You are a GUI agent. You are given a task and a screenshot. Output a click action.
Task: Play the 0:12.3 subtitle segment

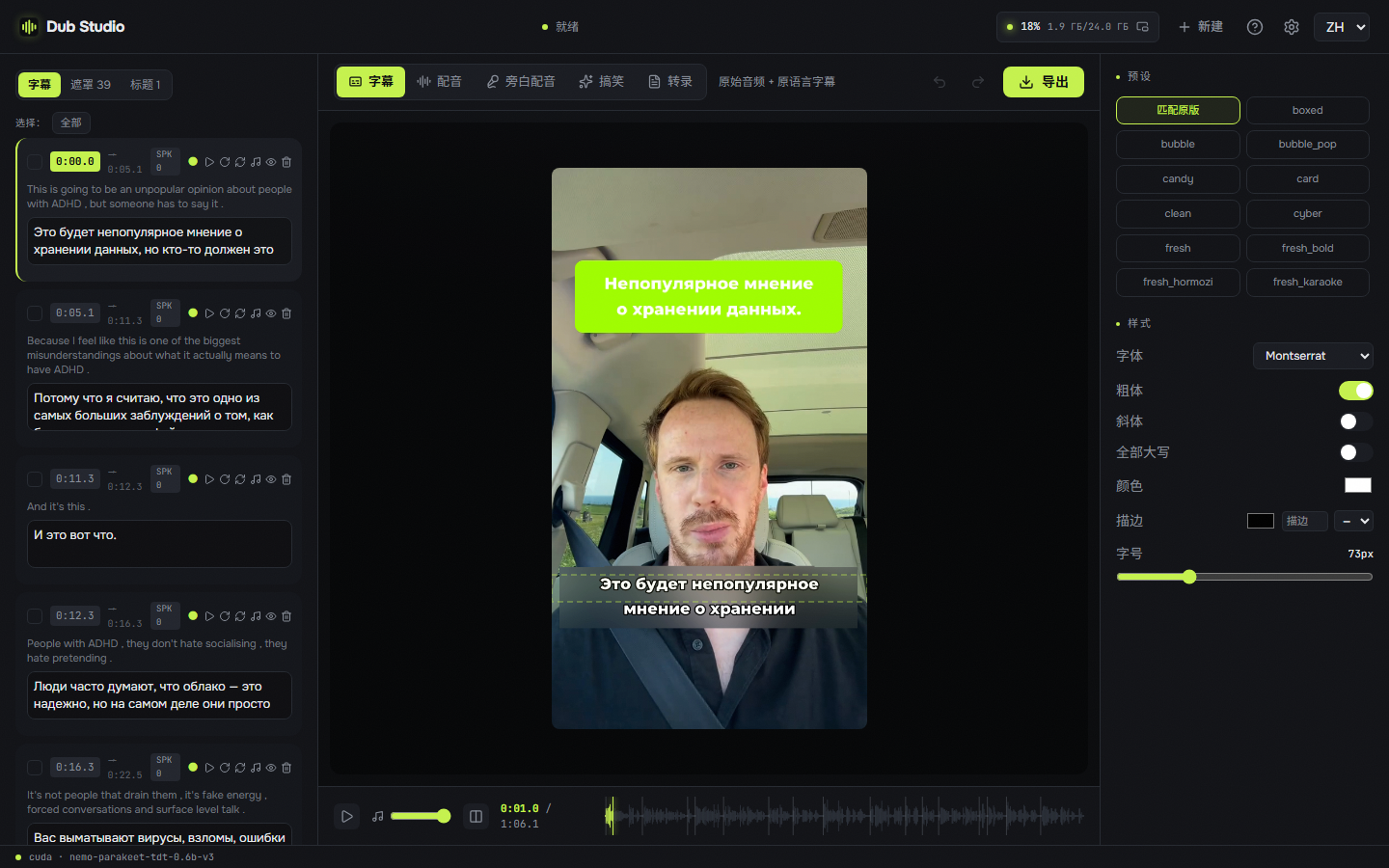209,616
